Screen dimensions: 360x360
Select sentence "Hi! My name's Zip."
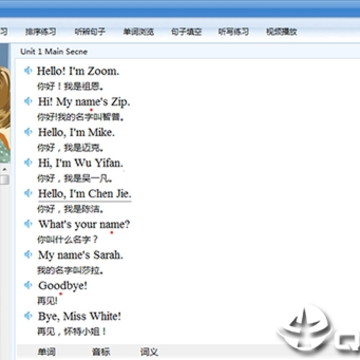84,102
